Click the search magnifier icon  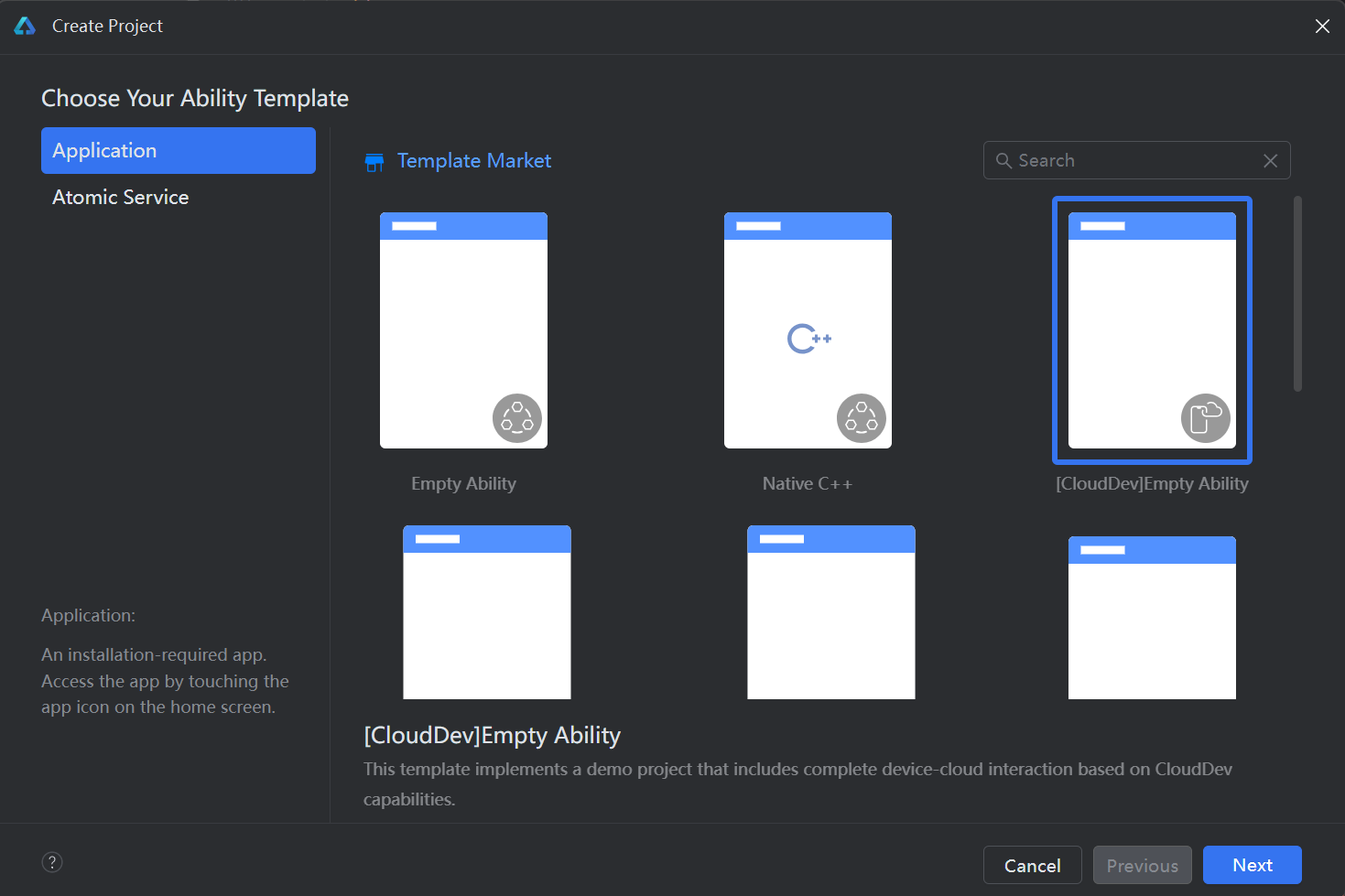[1003, 160]
